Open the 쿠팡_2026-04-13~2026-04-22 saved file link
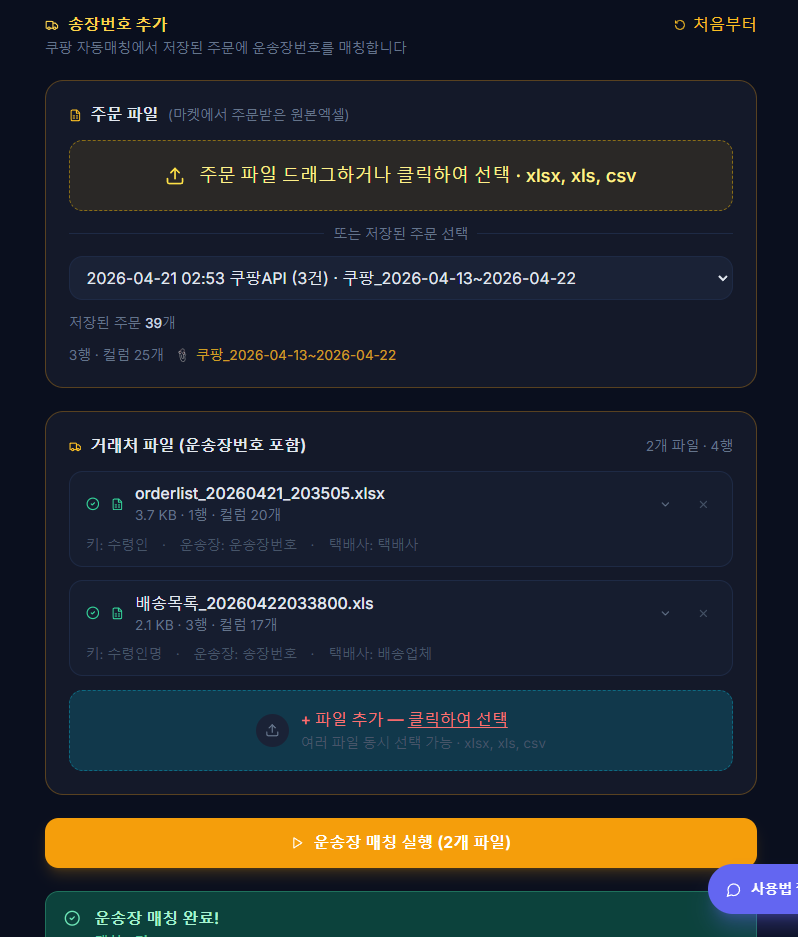 click(x=296, y=355)
